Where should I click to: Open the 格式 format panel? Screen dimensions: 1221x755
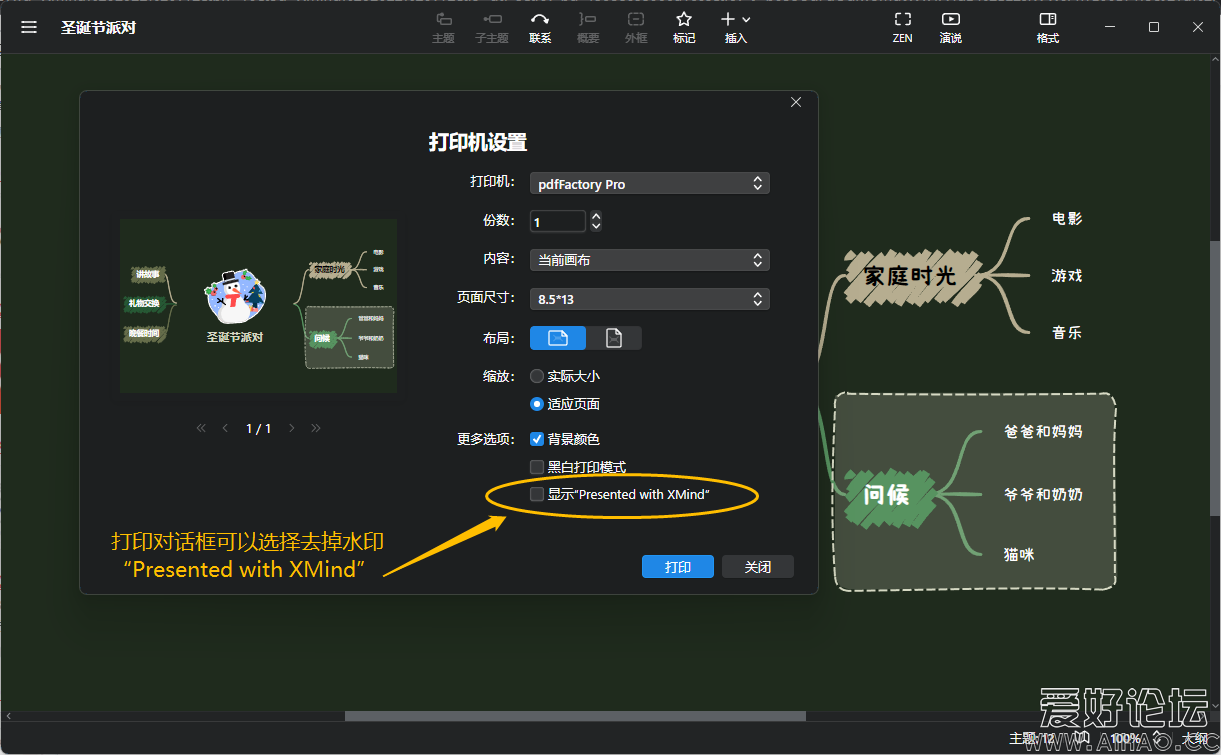1048,28
